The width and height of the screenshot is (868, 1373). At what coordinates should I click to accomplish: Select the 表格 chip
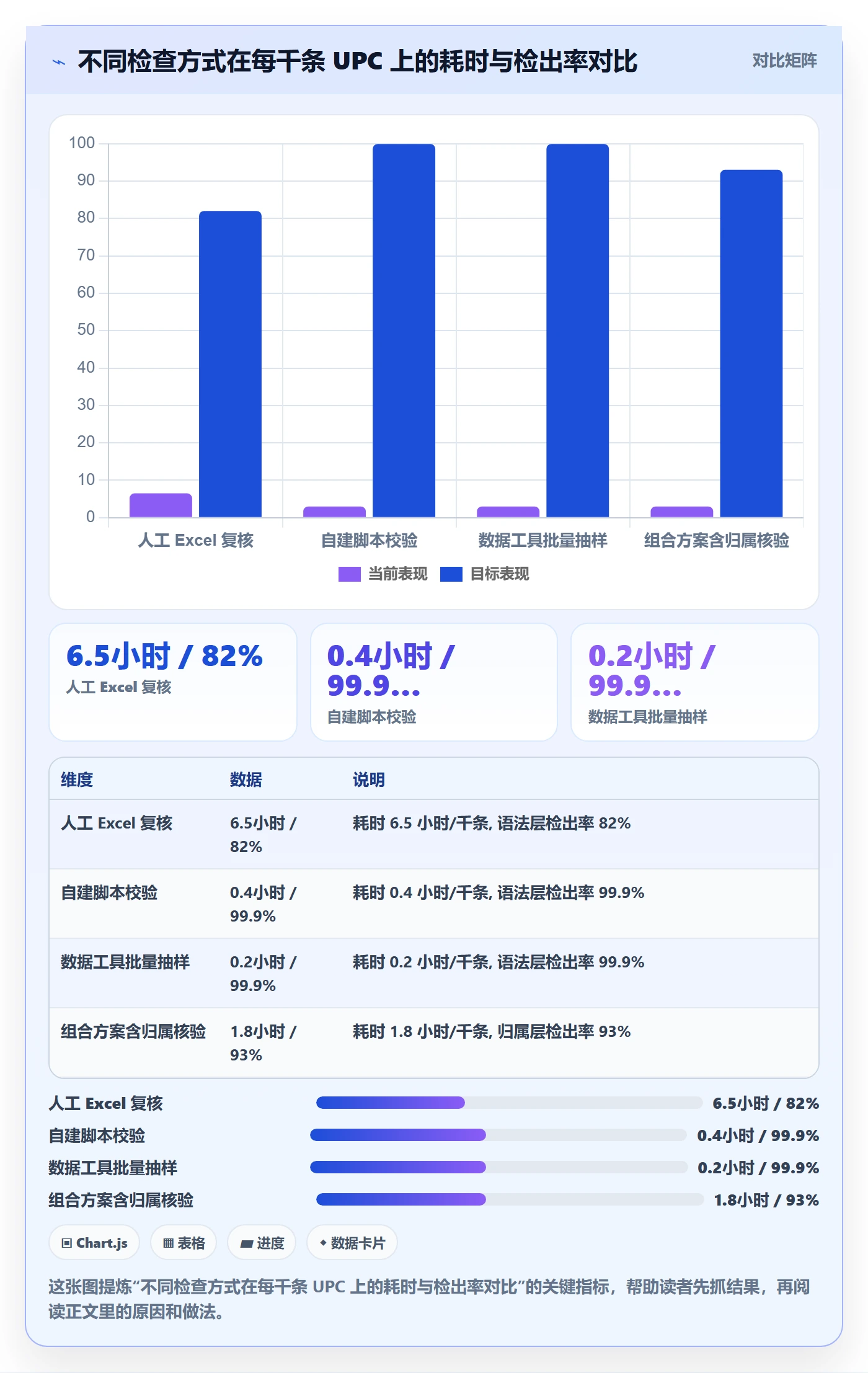click(x=184, y=1243)
